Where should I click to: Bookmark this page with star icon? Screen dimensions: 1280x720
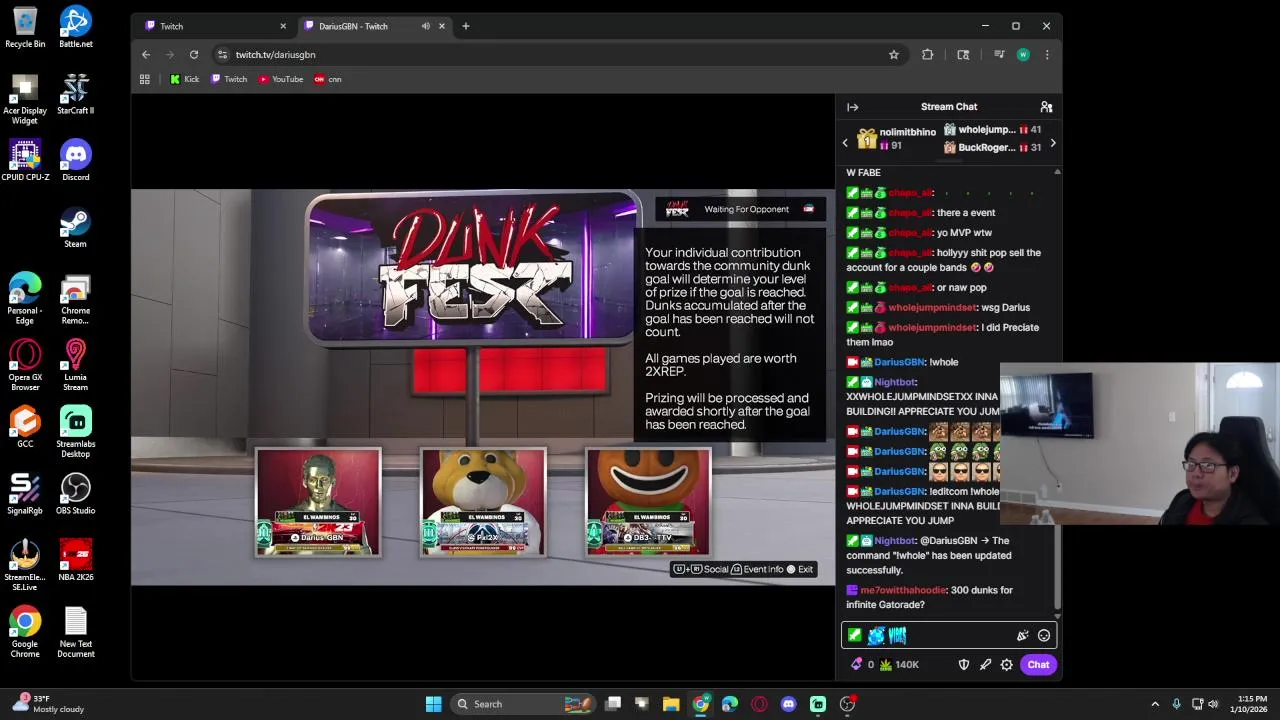894,55
